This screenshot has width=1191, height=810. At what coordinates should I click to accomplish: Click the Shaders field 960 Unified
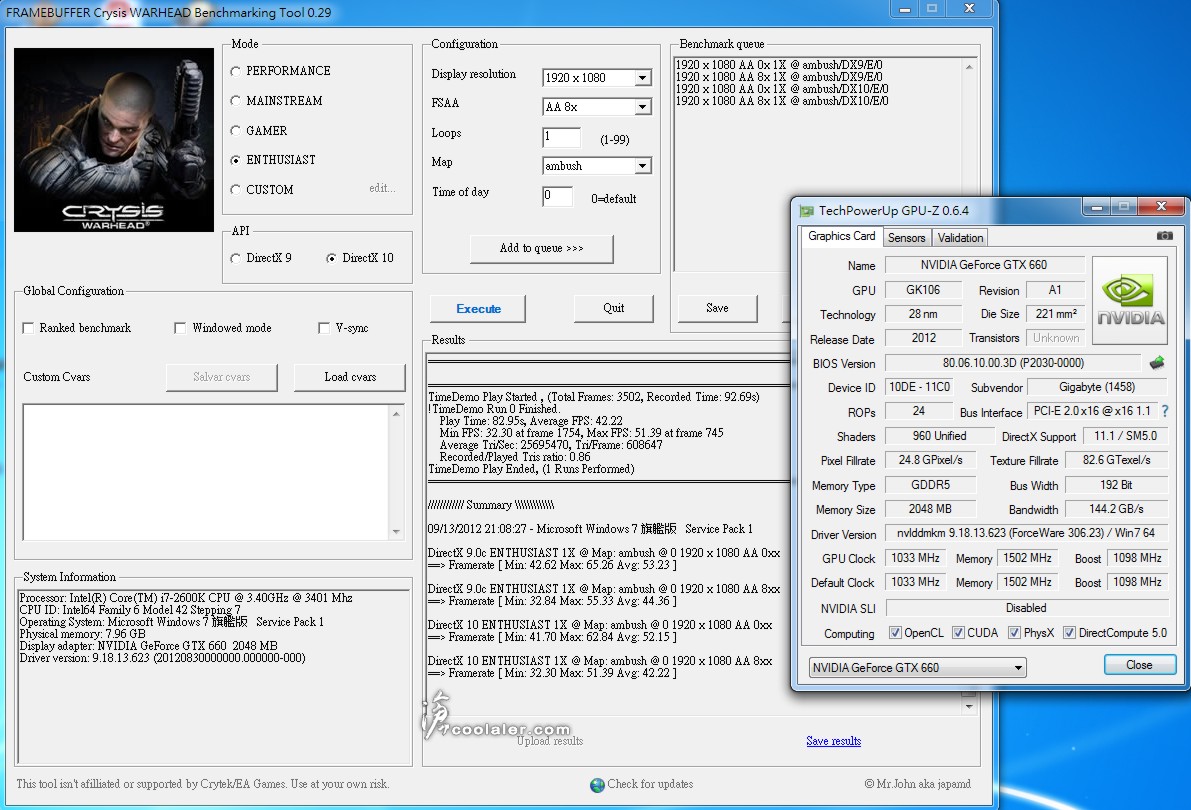[x=940, y=436]
